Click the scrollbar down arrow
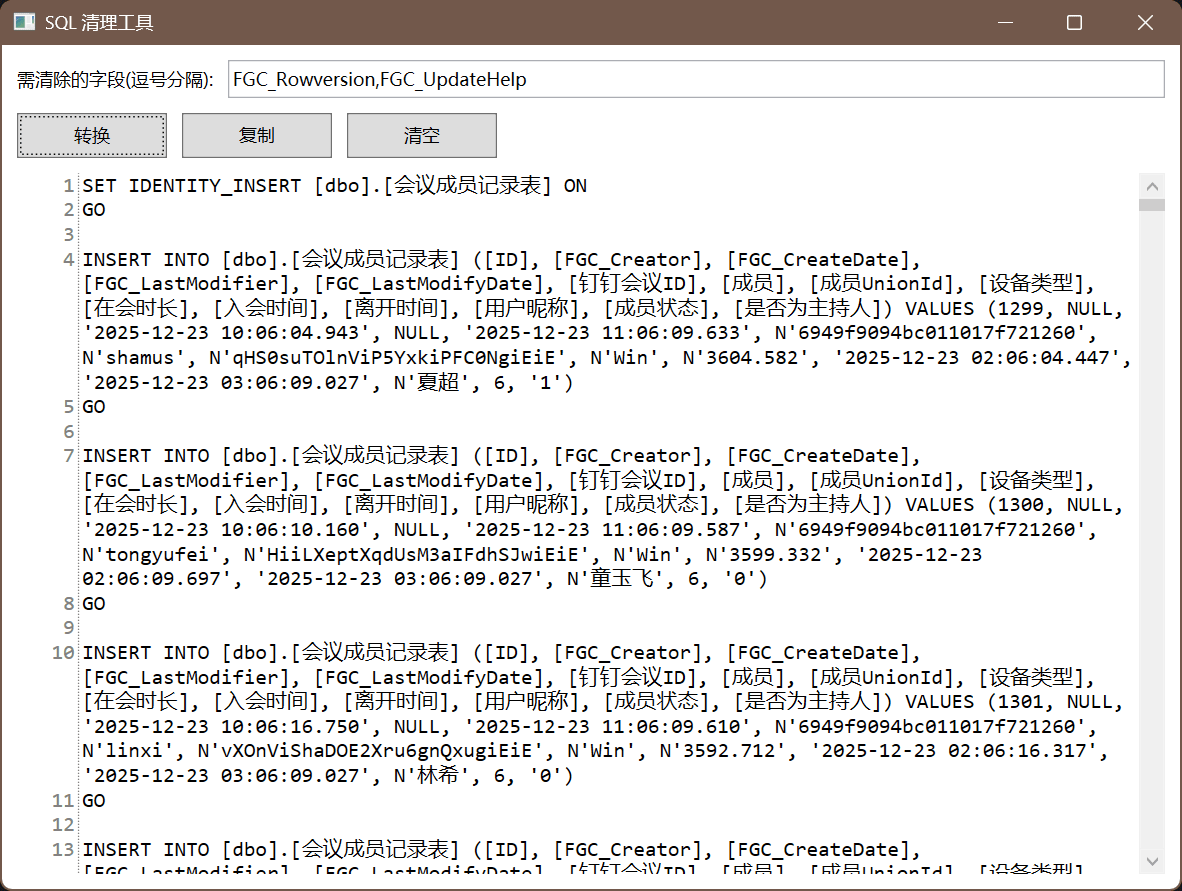Screen dimensions: 1182x891 pyautogui.click(x=1152, y=861)
